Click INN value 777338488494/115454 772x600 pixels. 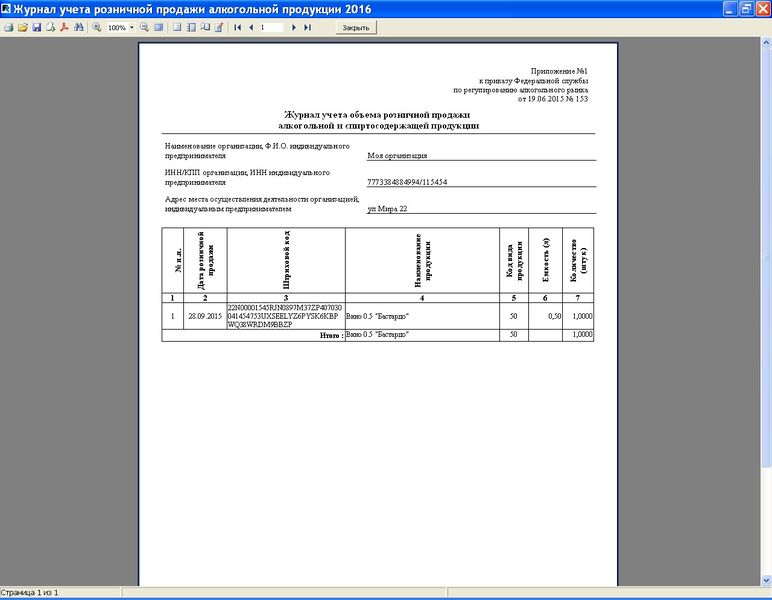tap(407, 182)
